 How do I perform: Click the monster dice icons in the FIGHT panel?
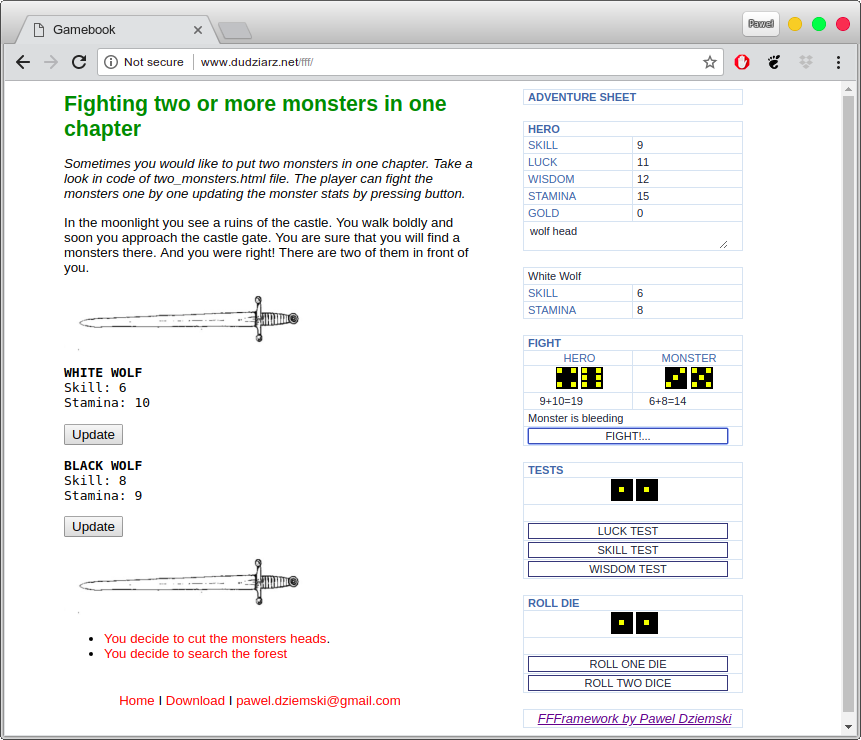coord(688,378)
